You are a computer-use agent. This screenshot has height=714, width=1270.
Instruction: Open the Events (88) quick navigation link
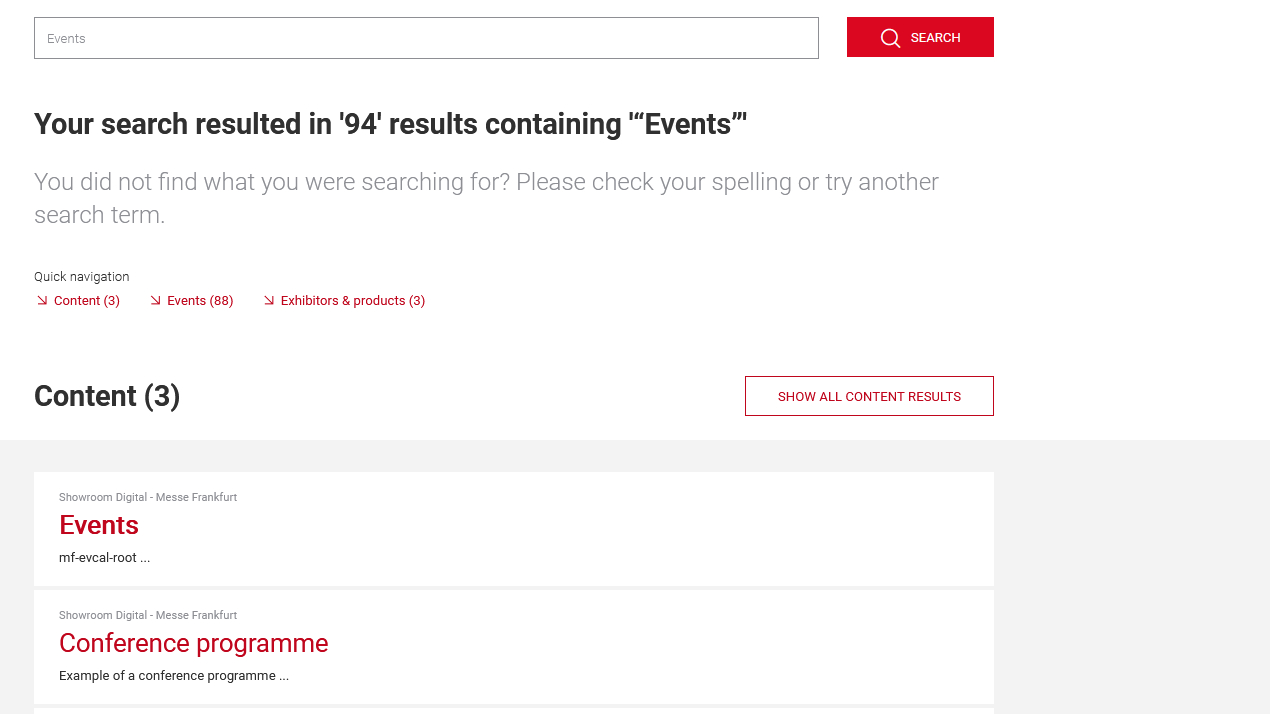pyautogui.click(x=199, y=299)
